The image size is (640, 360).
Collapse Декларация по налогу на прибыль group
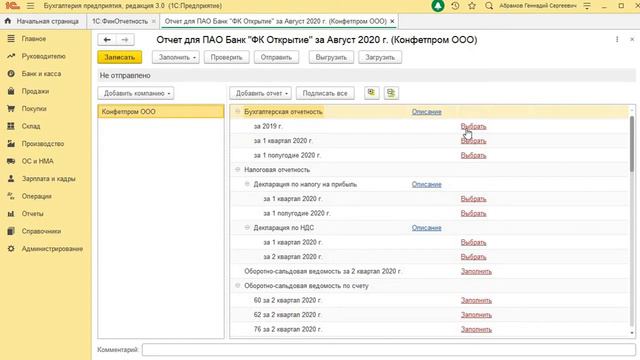coord(247,184)
